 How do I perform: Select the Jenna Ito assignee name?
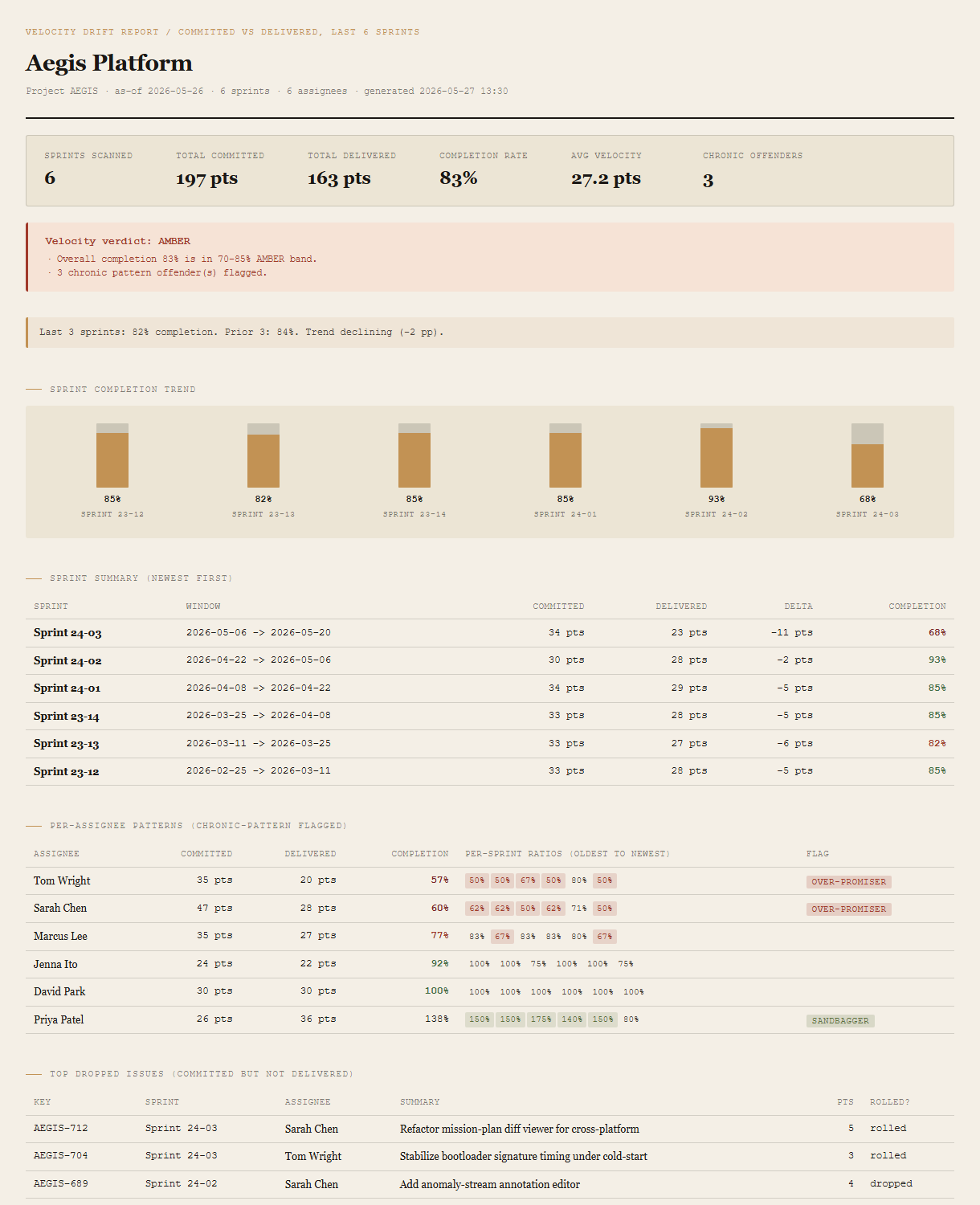click(55, 964)
